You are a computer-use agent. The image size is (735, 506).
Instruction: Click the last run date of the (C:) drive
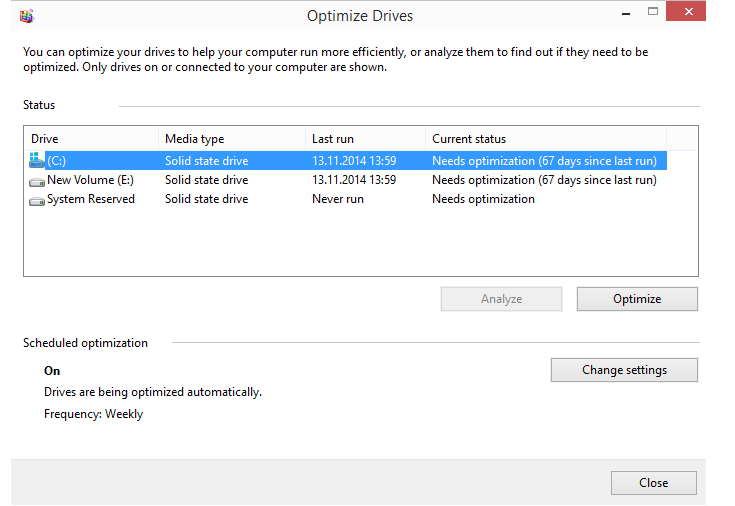[x=354, y=161]
